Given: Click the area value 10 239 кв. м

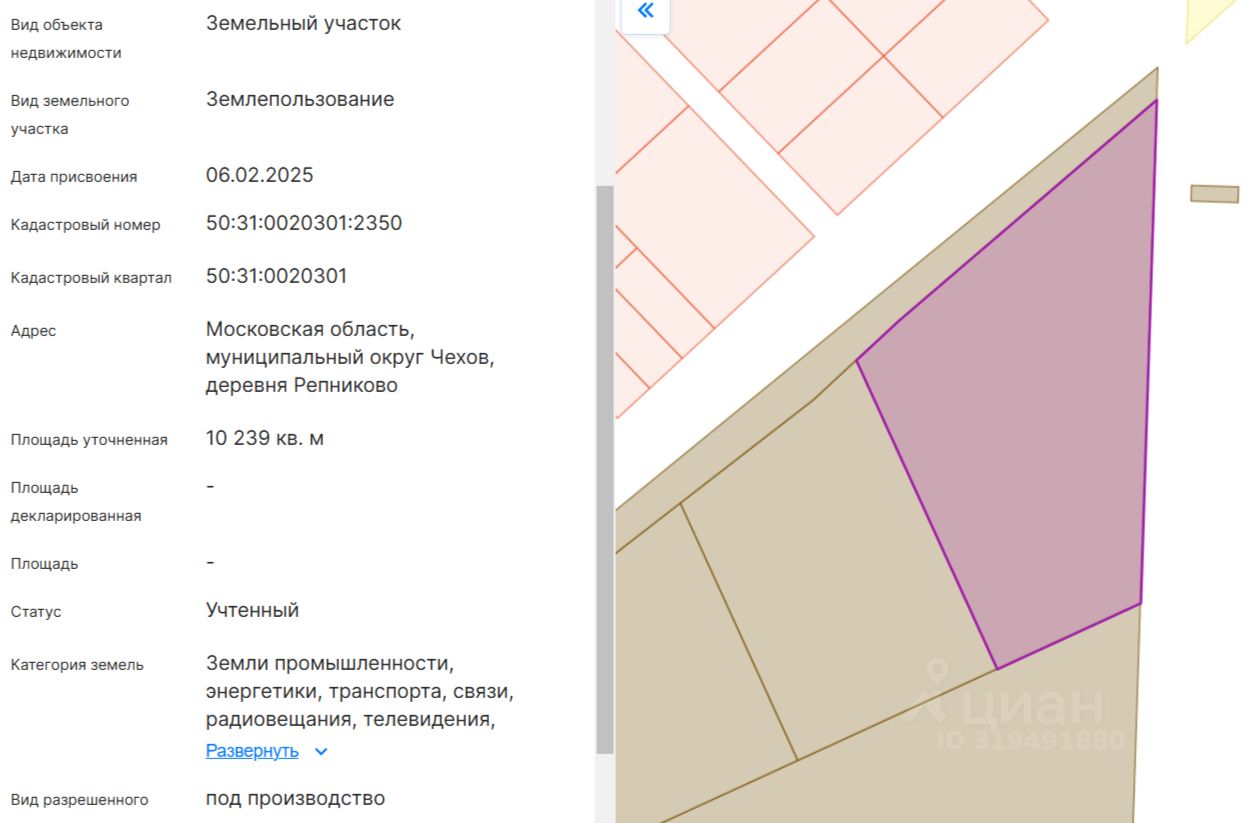Looking at the screenshot, I should pyautogui.click(x=264, y=438).
